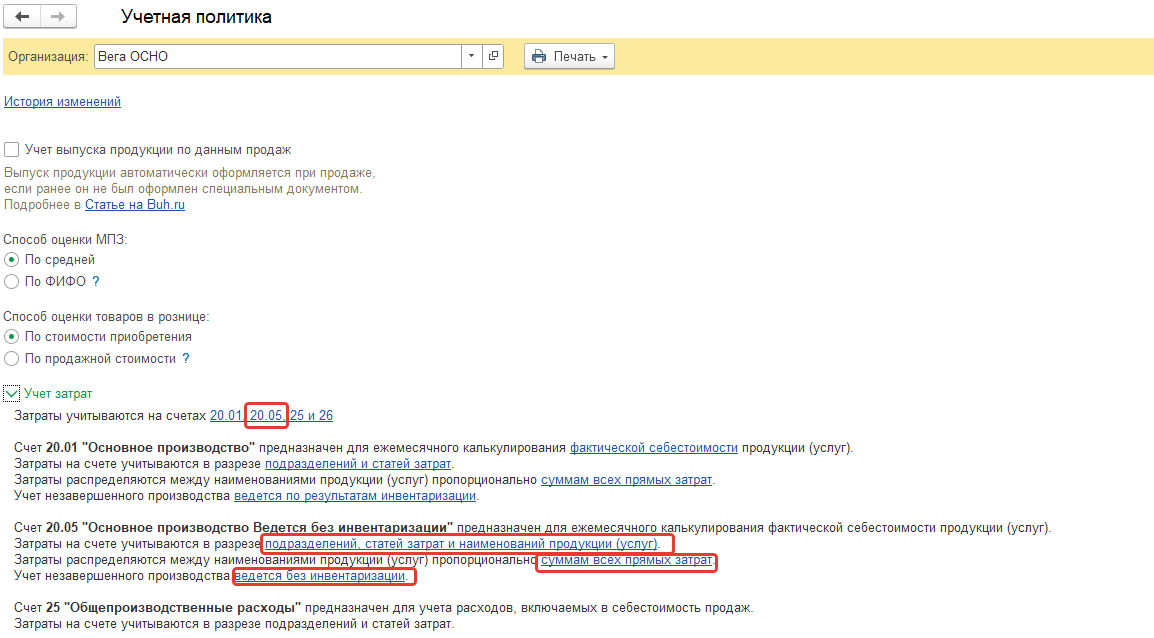Viewport: 1154px width, 638px height.
Task: Open the 'История изменений' link
Action: click(62, 102)
